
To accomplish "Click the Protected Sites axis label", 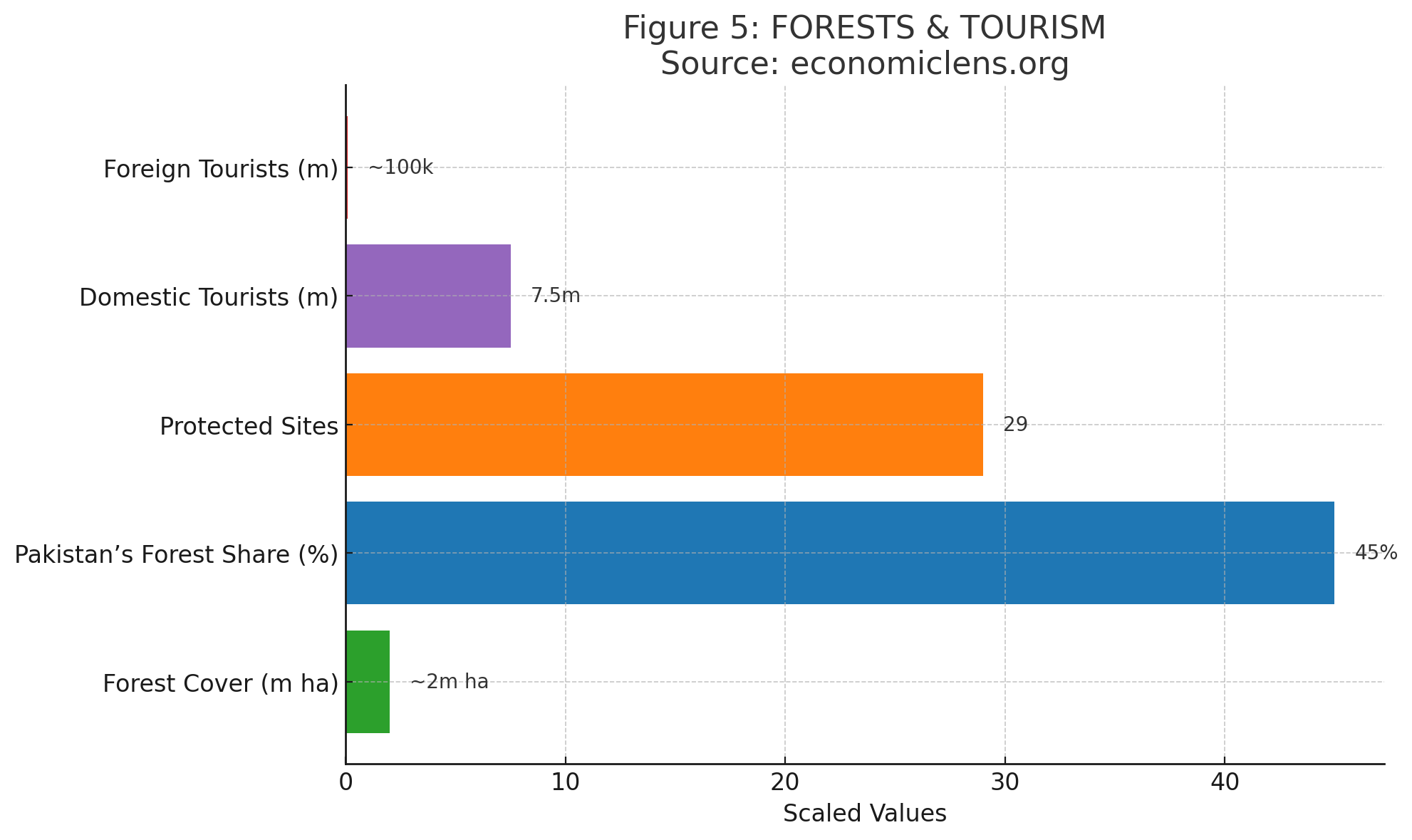I will 249,426.
